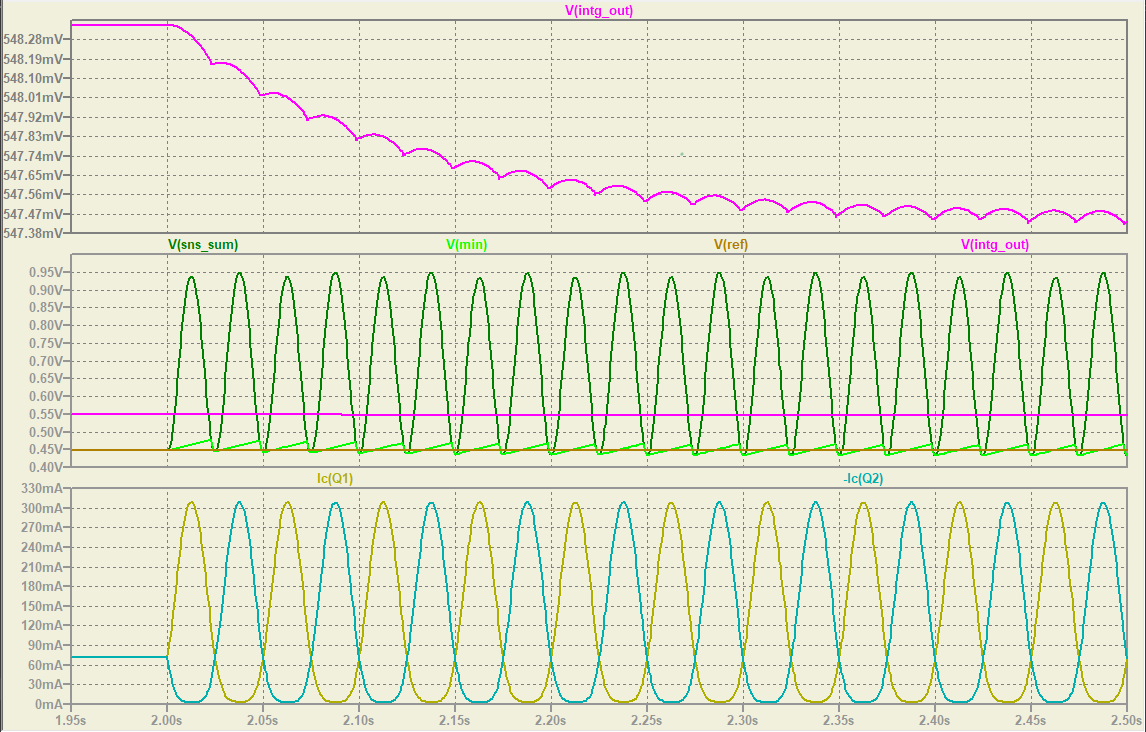Click the 548.28mV y-axis tick label
Screen dimensions: 1146x732
[33, 39]
